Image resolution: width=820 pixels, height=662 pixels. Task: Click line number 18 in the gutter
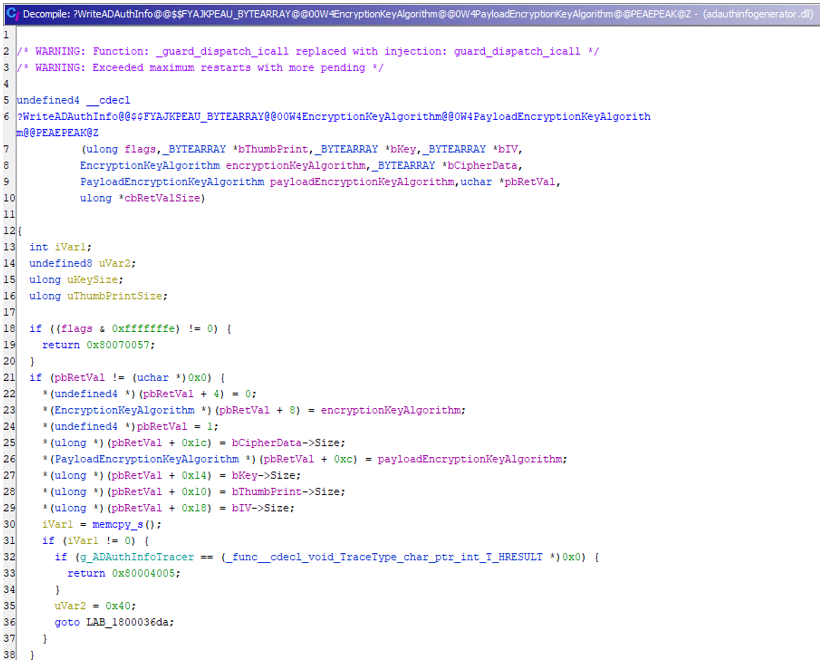coord(9,328)
